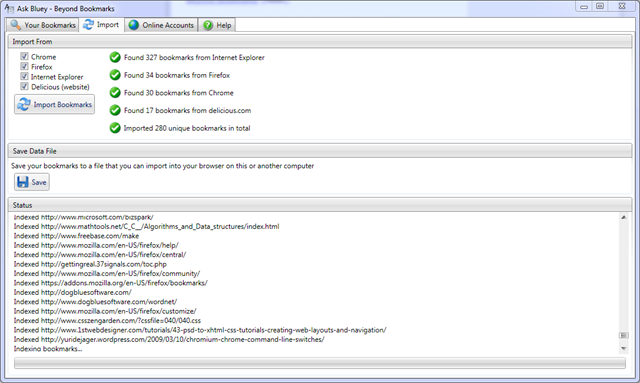Click the blue sync arrows icon on Import tab

click(x=88, y=25)
